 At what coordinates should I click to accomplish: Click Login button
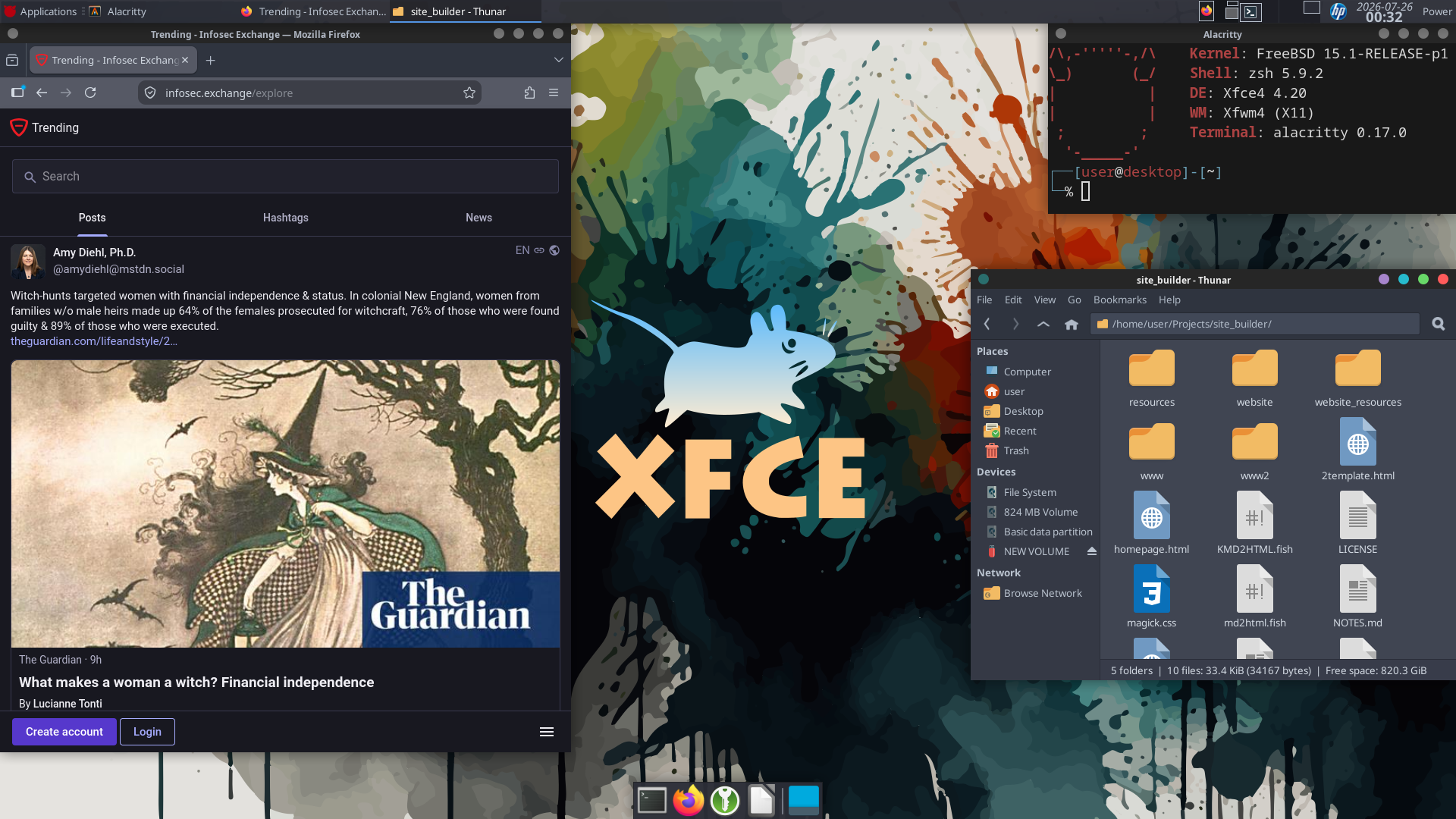click(x=147, y=732)
